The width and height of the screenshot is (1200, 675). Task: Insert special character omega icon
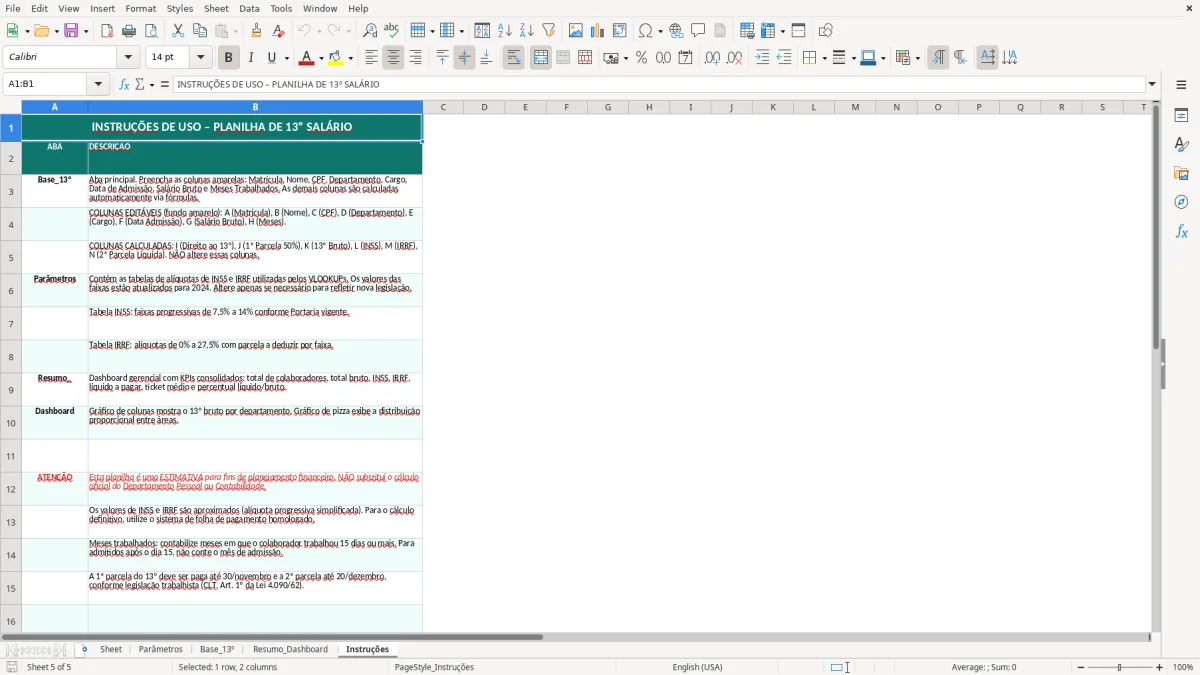(x=645, y=31)
